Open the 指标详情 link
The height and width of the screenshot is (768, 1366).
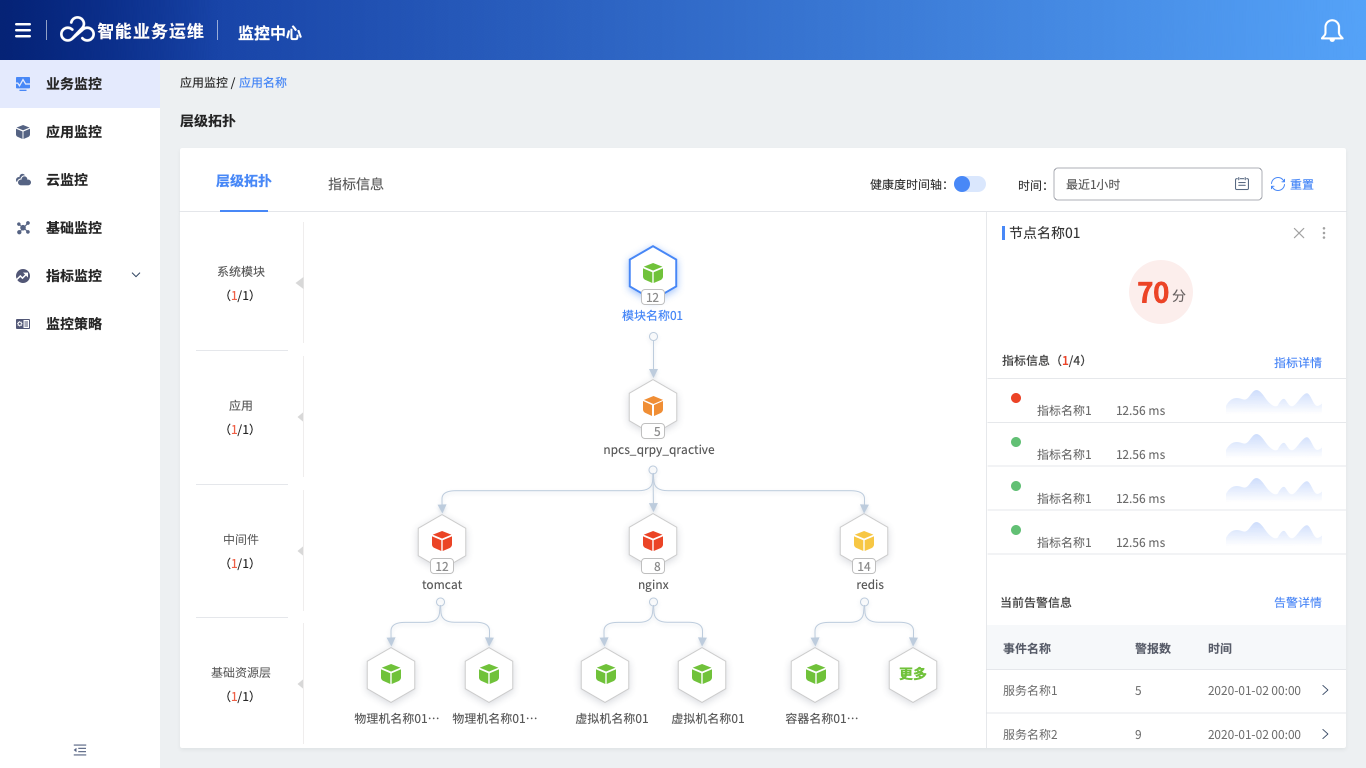[x=1298, y=362]
